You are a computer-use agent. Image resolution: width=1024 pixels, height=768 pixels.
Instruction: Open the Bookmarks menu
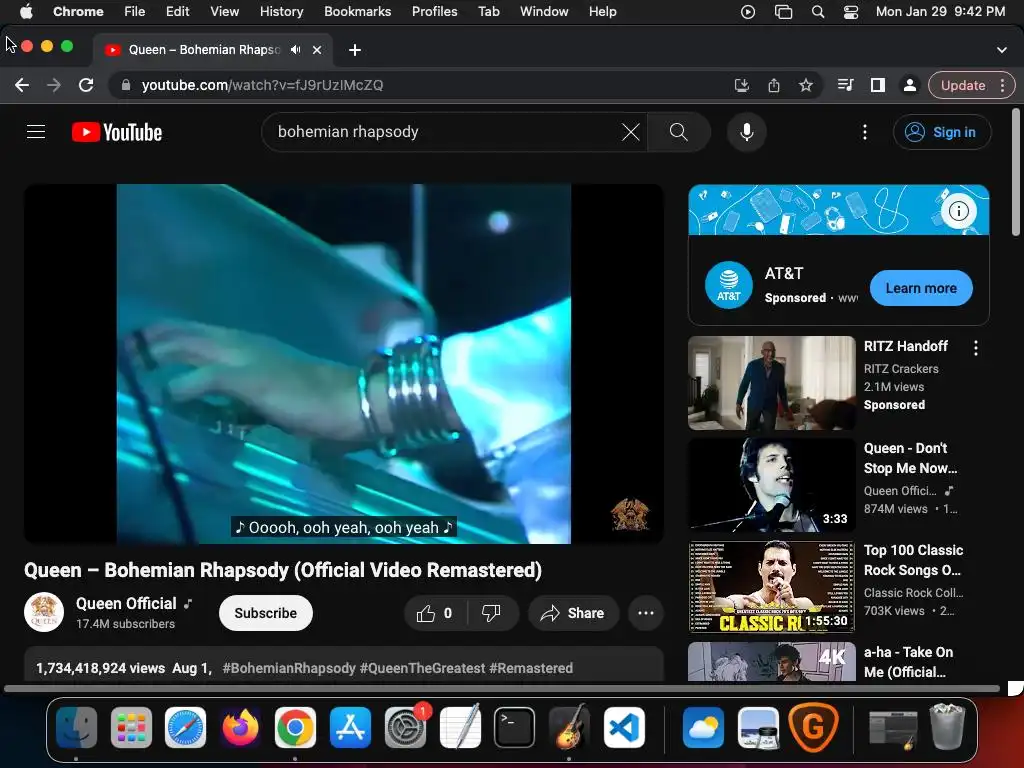(358, 12)
